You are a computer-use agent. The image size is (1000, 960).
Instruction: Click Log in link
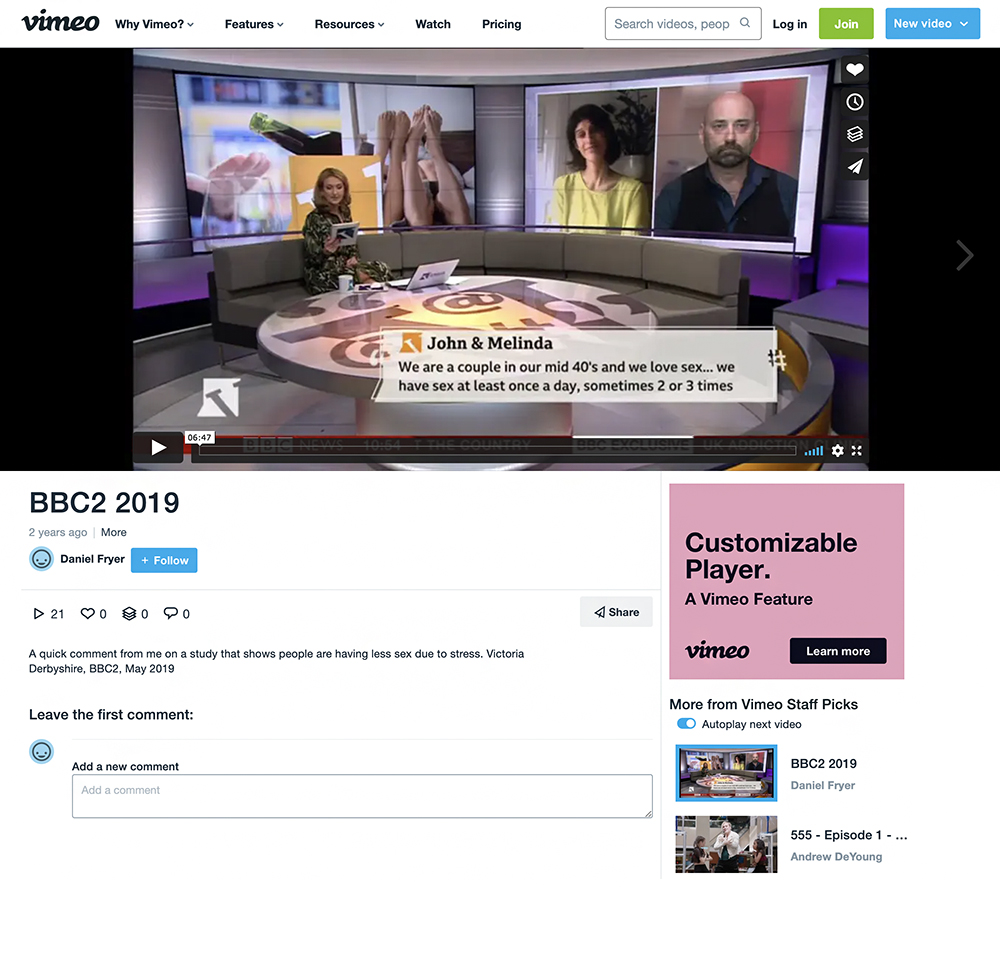(x=790, y=24)
